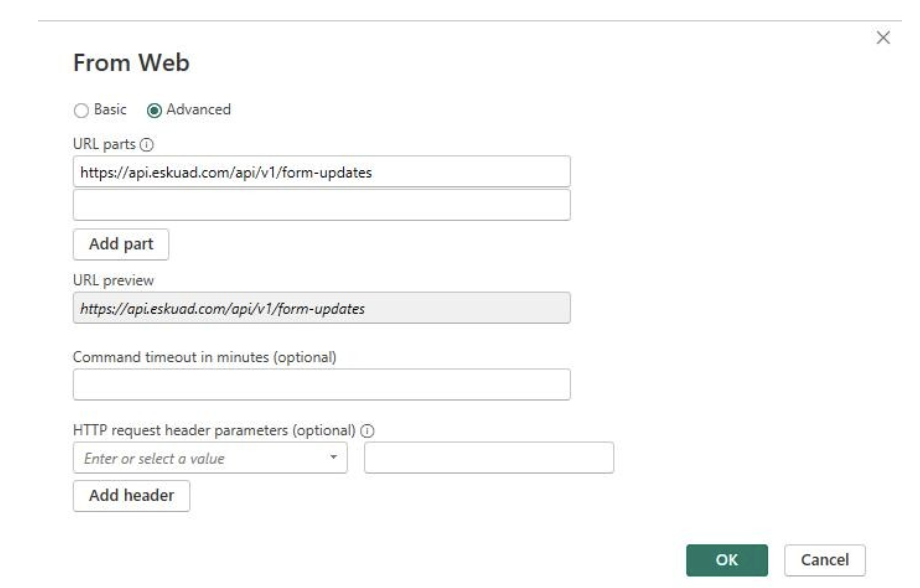Click the 'URL preview' label text

[113, 281]
